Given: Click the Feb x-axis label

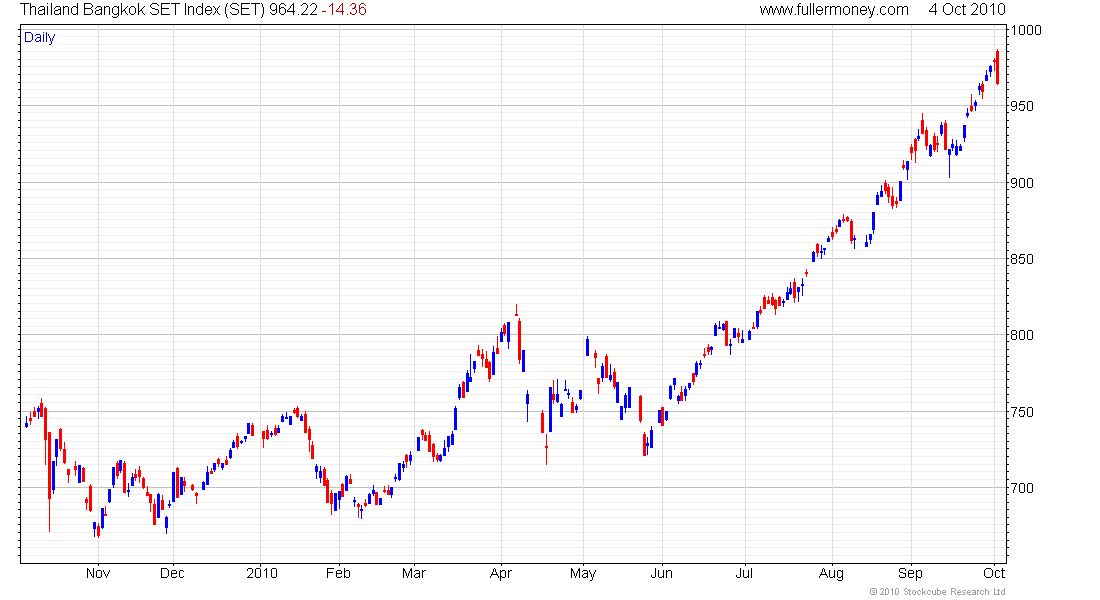Looking at the screenshot, I should click(x=338, y=573).
